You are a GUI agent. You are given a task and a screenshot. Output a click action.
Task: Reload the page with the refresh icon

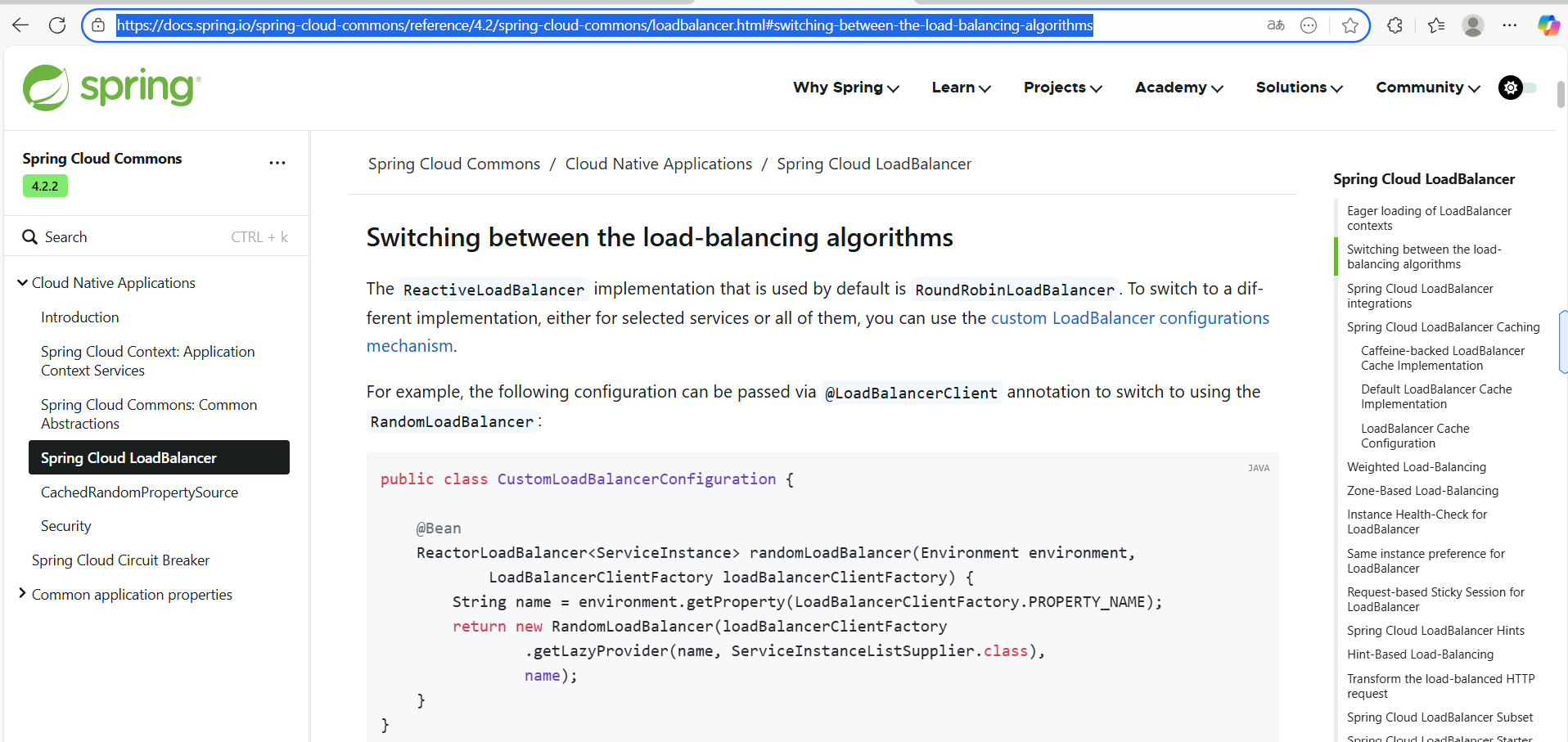coord(57,25)
